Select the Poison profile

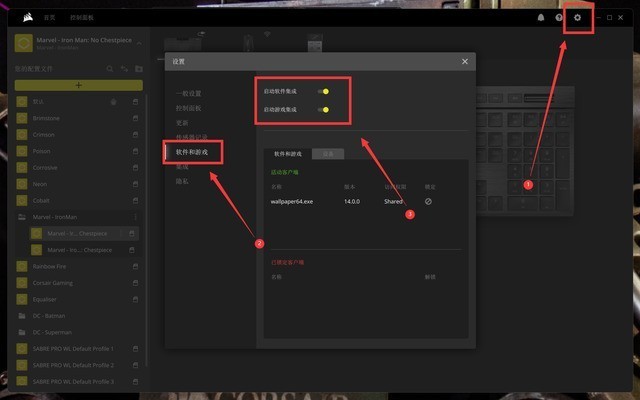click(x=42, y=151)
